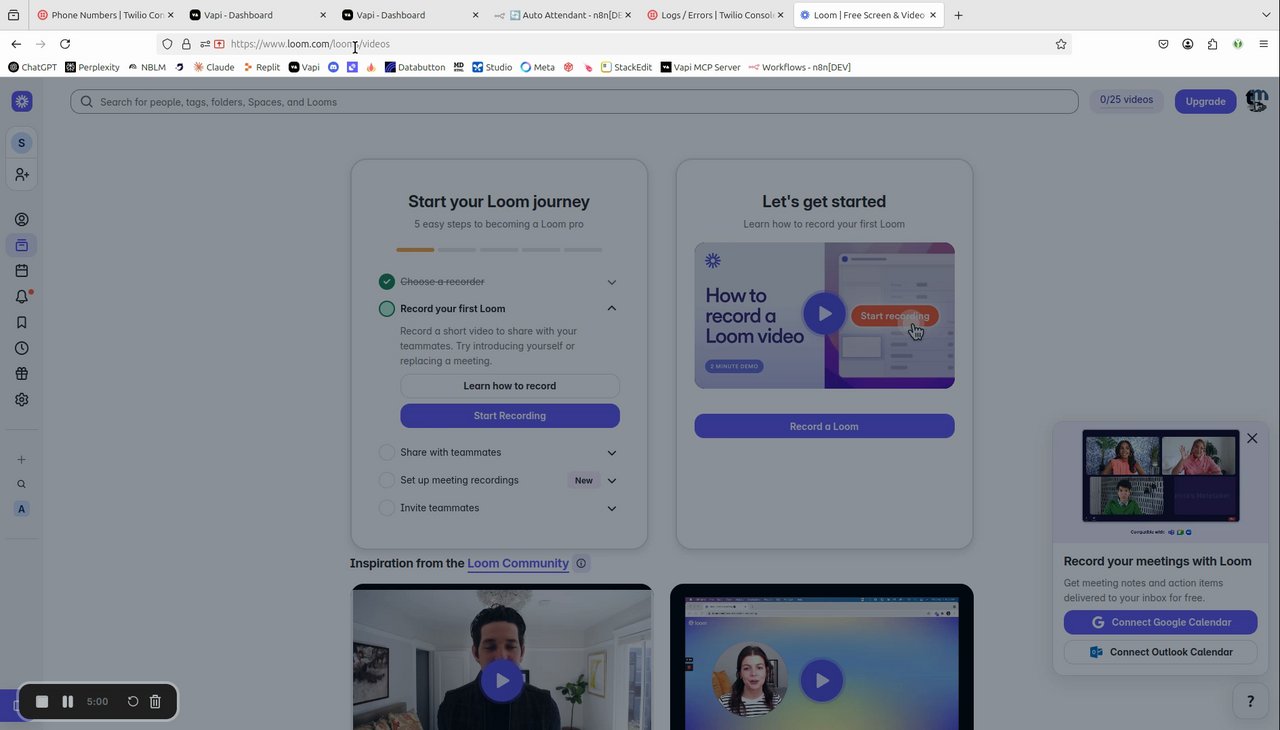Collapse the "Record your first Loom" chevron
The height and width of the screenshot is (730, 1280).
click(x=612, y=309)
